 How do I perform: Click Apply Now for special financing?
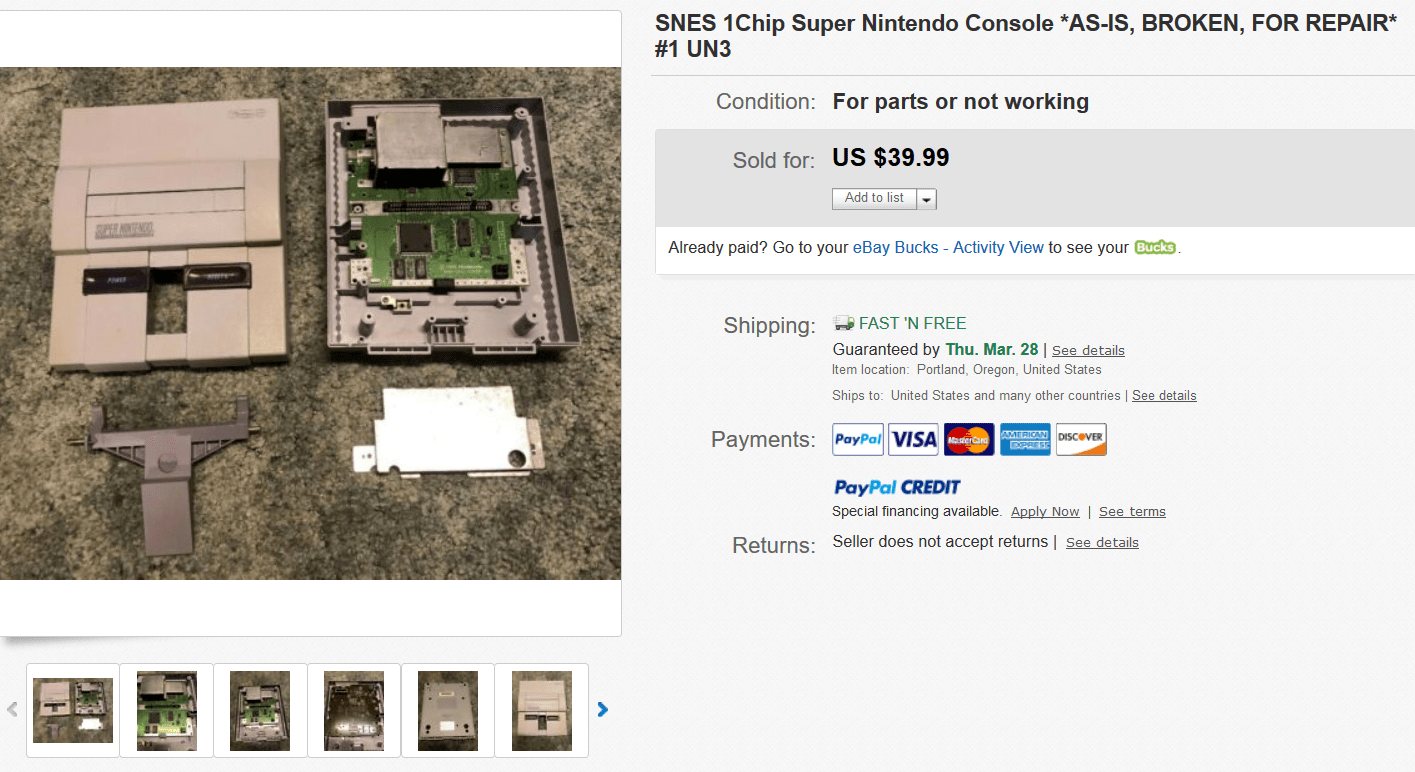1045,512
